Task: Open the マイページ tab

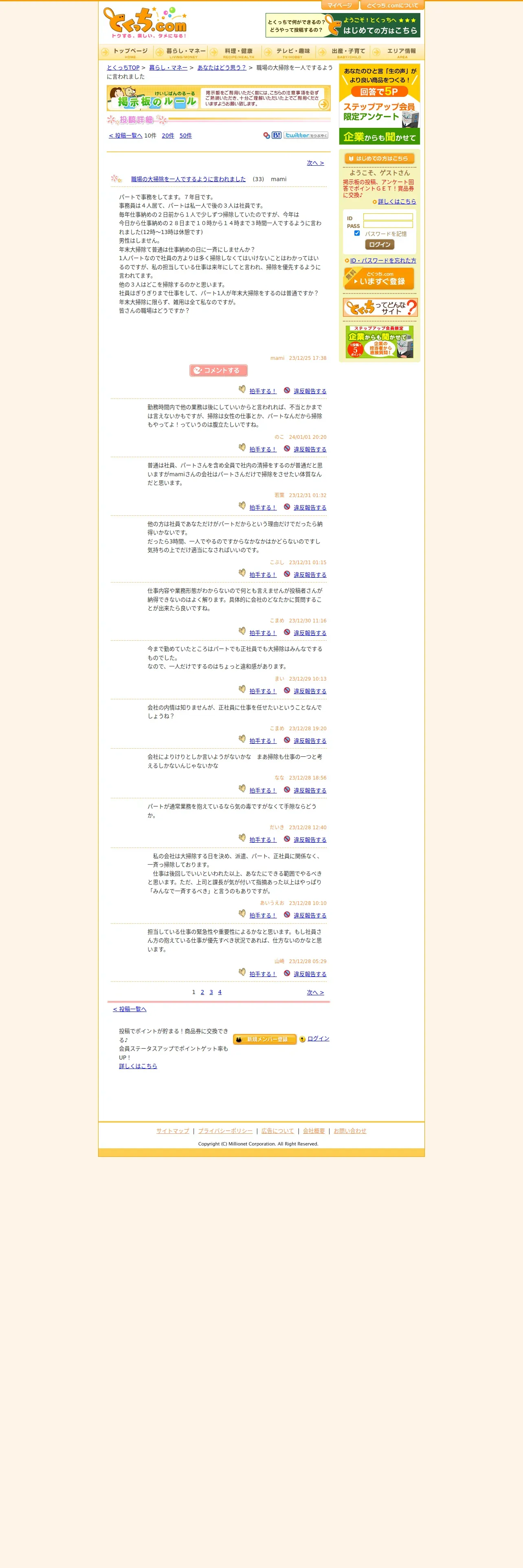Action: (x=340, y=5)
